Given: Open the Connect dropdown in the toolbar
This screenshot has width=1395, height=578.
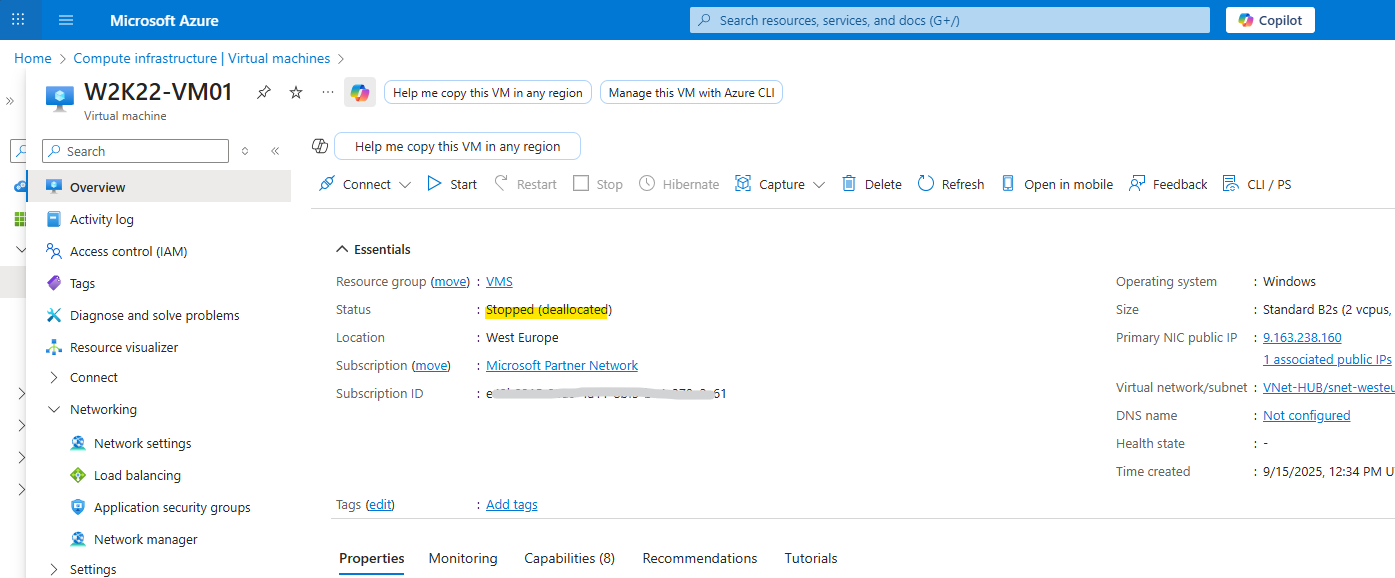Looking at the screenshot, I should pos(365,184).
